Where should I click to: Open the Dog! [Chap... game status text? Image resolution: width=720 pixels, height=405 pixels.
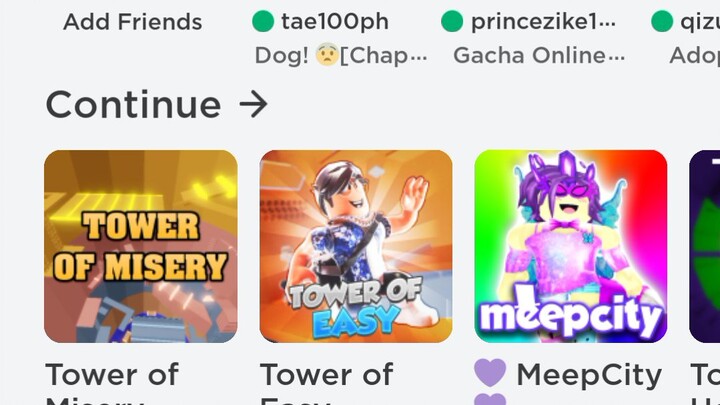[341, 56]
